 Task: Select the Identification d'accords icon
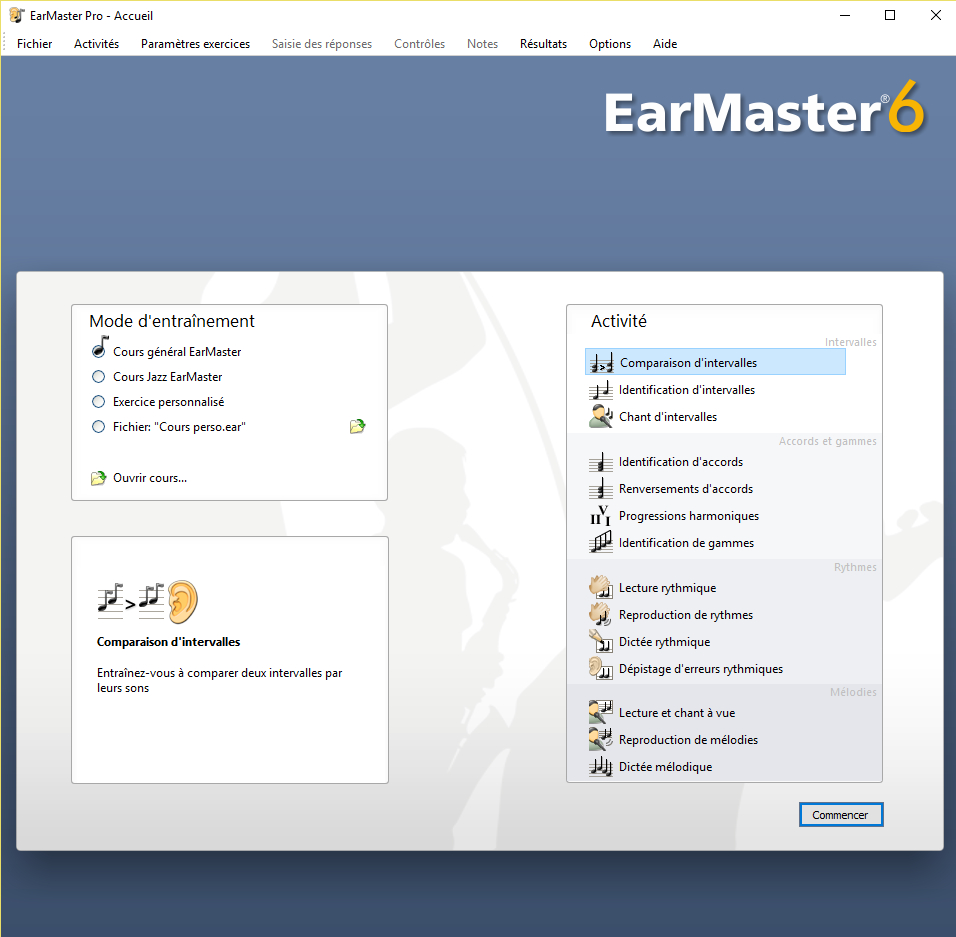click(600, 461)
